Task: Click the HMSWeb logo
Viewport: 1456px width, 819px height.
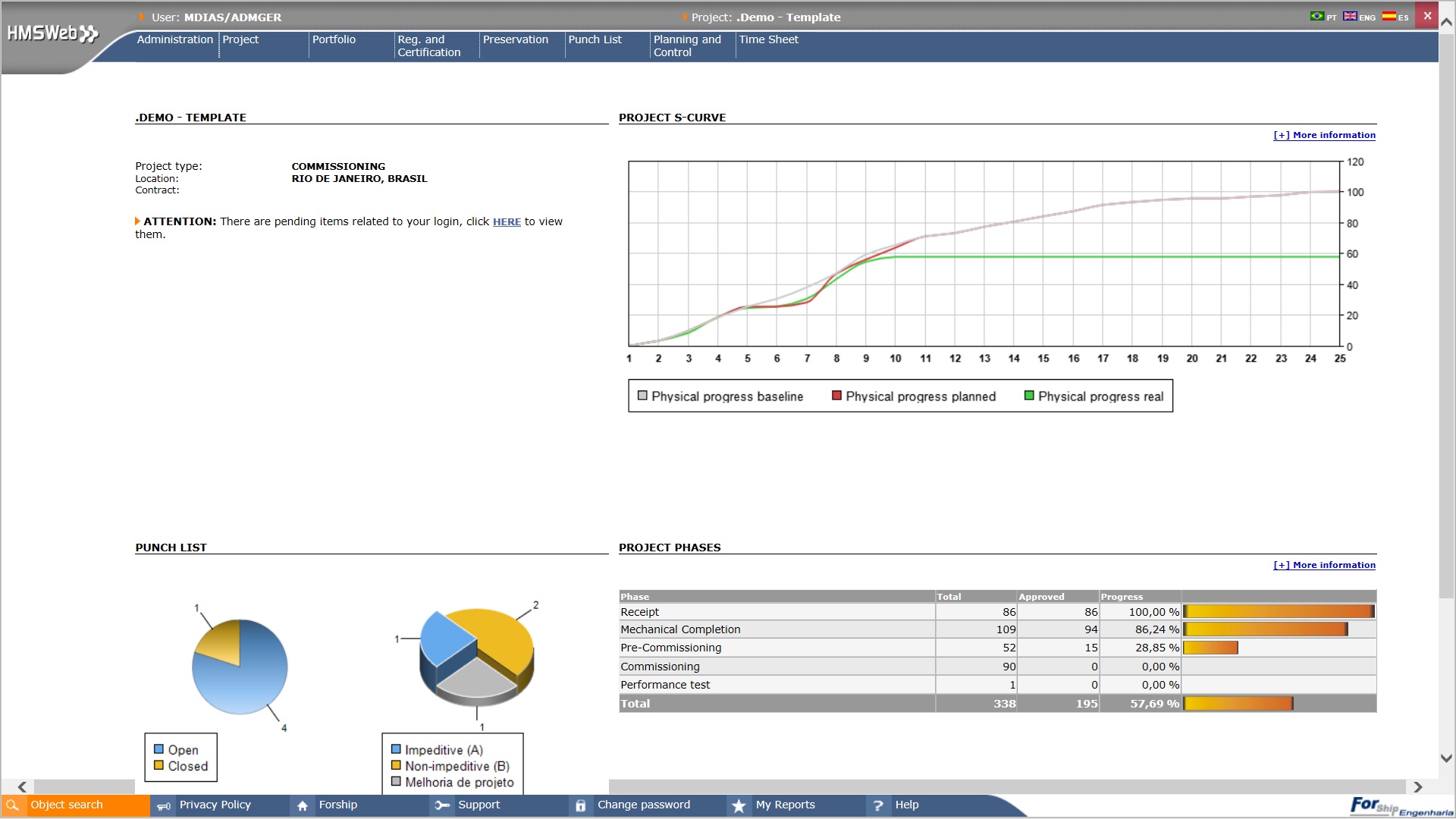Action: pyautogui.click(x=53, y=33)
